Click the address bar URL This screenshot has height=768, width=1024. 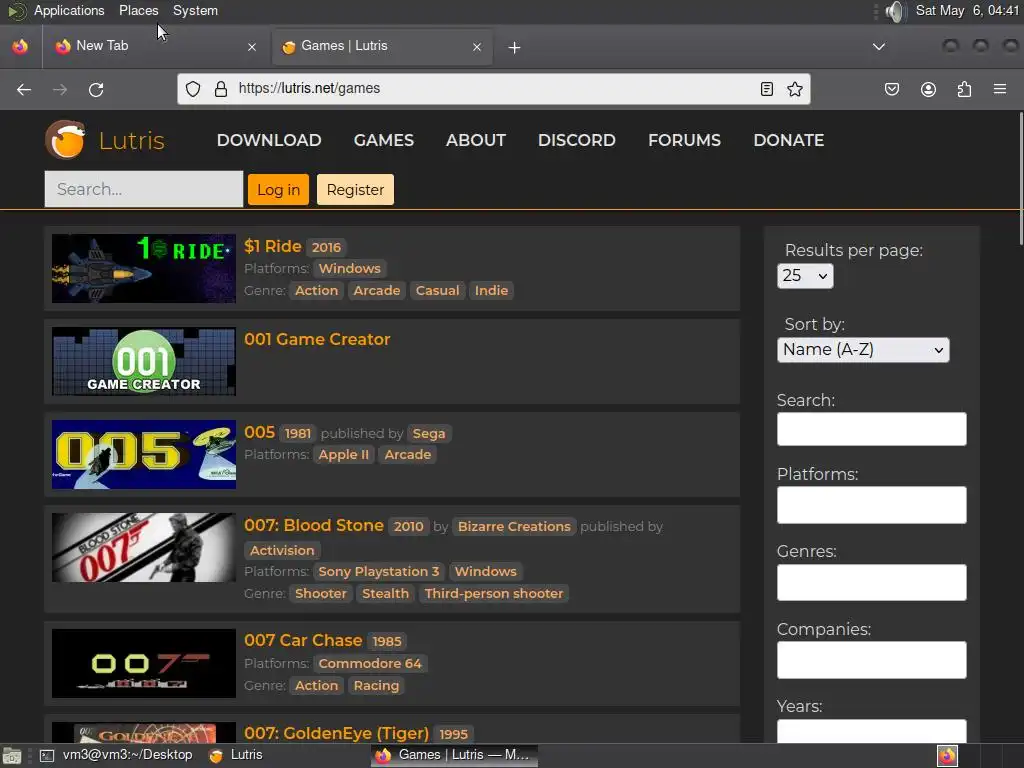point(309,89)
